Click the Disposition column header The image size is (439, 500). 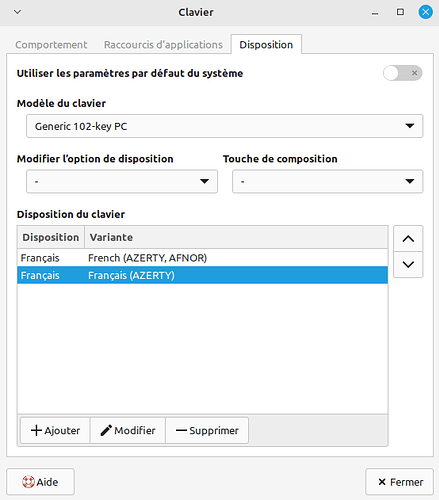click(x=51, y=237)
